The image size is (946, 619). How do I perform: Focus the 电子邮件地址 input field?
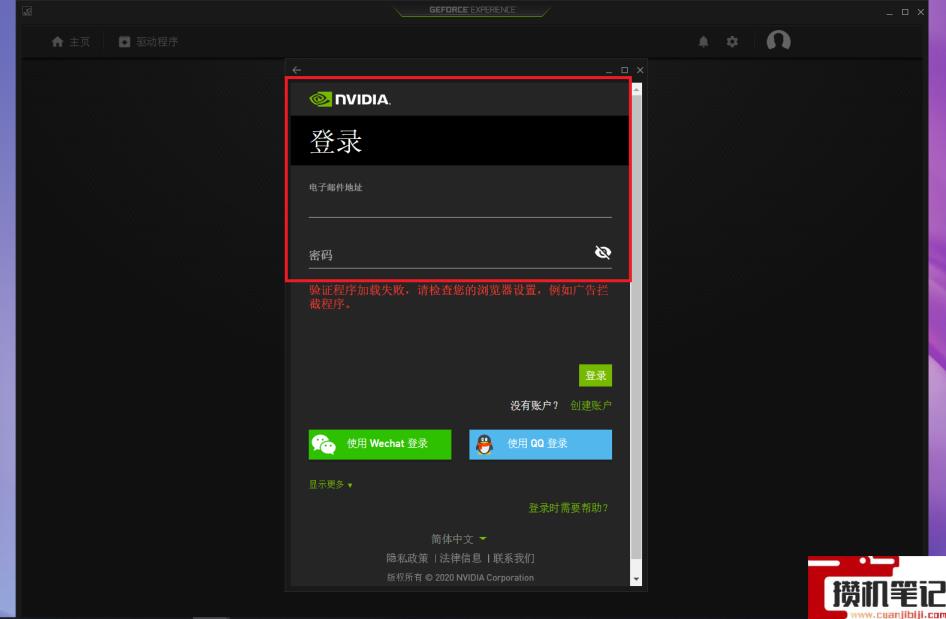[460, 206]
